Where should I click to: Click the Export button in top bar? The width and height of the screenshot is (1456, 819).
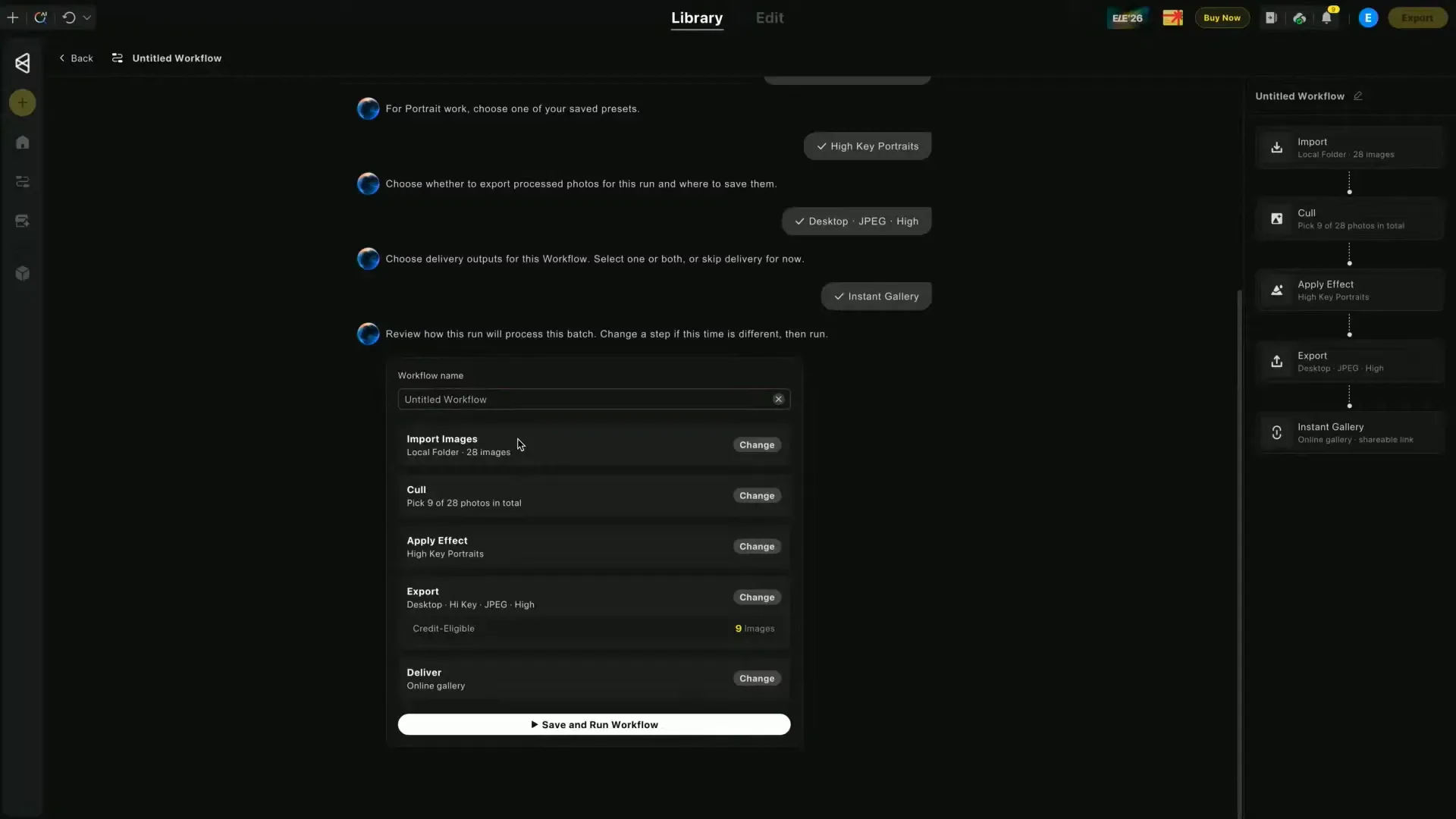pyautogui.click(x=1417, y=17)
